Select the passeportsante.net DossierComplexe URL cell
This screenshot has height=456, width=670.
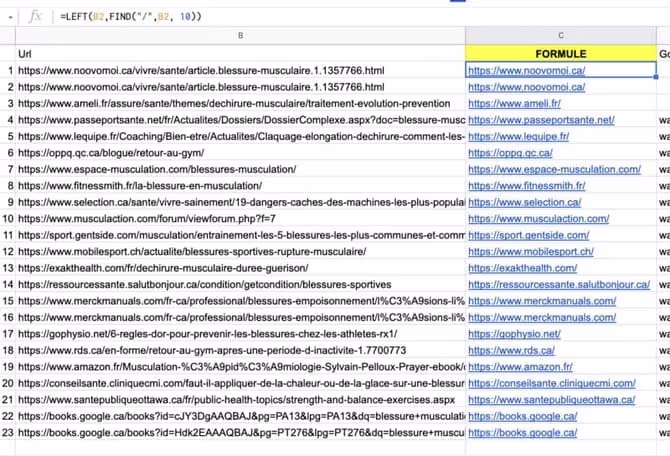coord(241,120)
